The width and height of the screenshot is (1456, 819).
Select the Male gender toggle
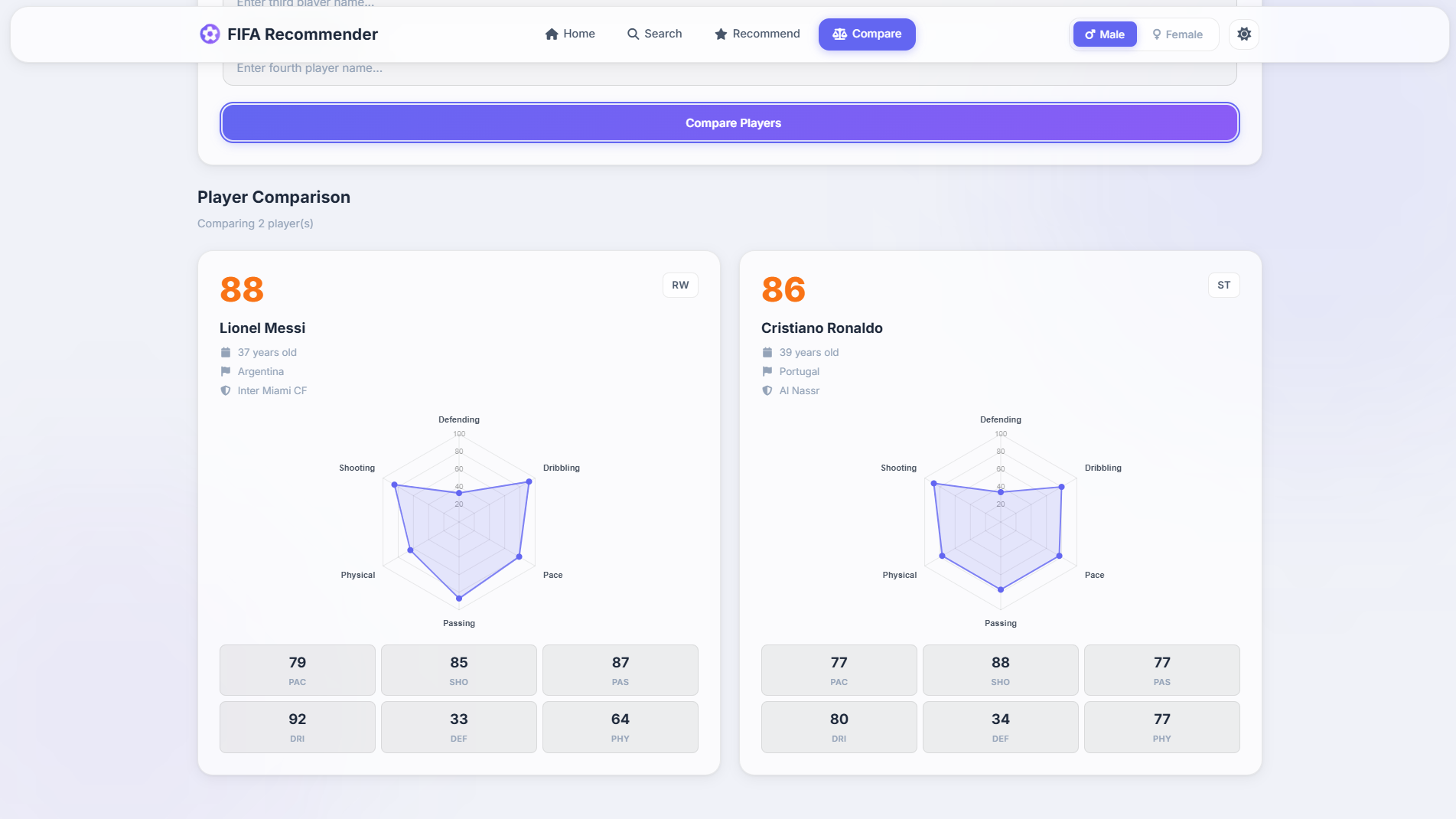(1105, 34)
